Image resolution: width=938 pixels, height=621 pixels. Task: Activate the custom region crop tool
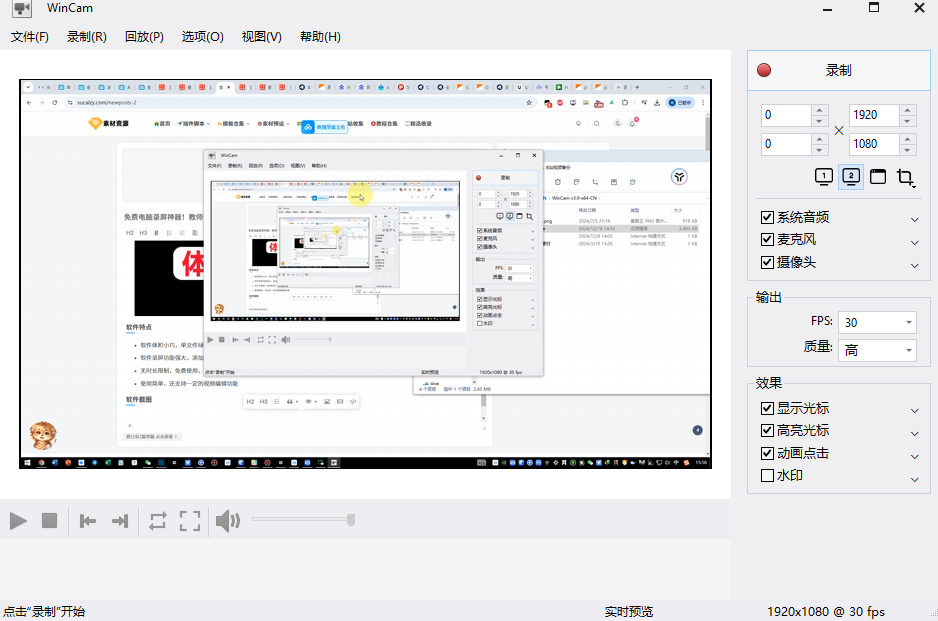tap(906, 176)
